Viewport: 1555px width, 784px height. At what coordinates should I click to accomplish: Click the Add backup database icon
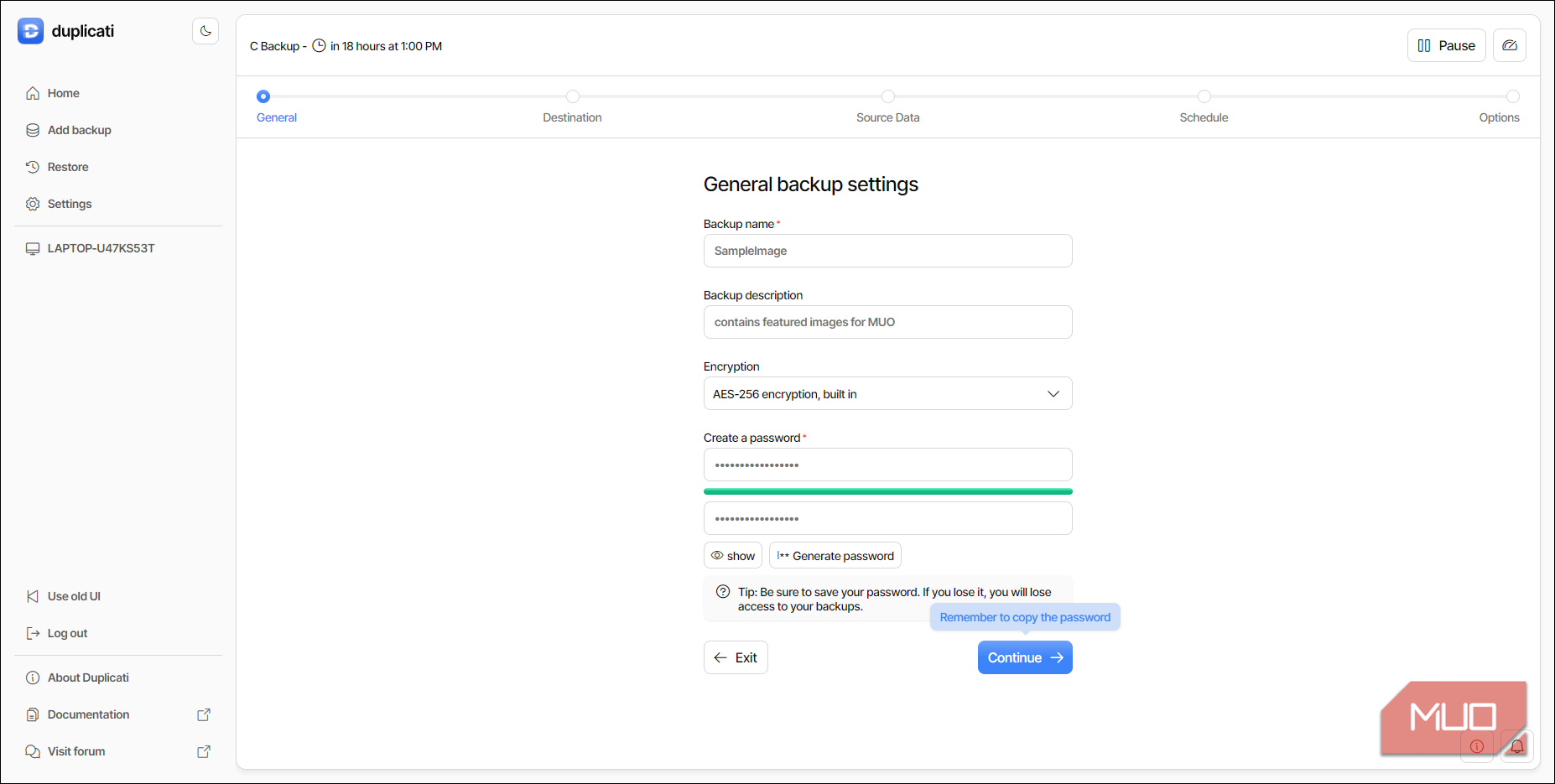[33, 130]
